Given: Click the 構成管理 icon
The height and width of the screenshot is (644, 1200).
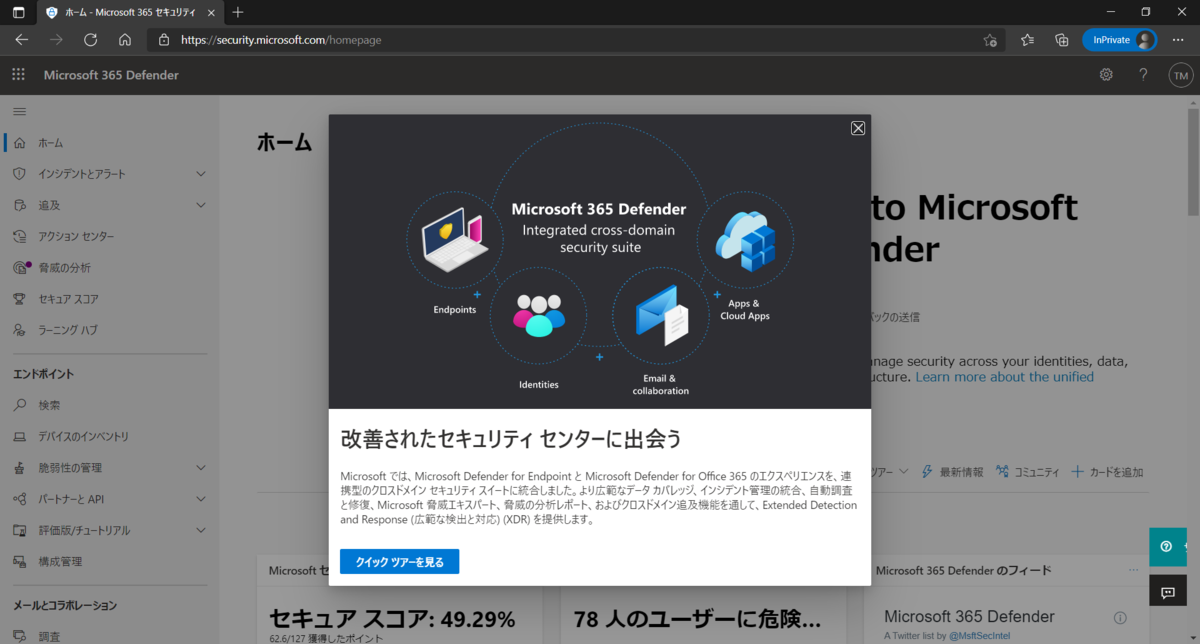Looking at the screenshot, I should (x=20, y=561).
